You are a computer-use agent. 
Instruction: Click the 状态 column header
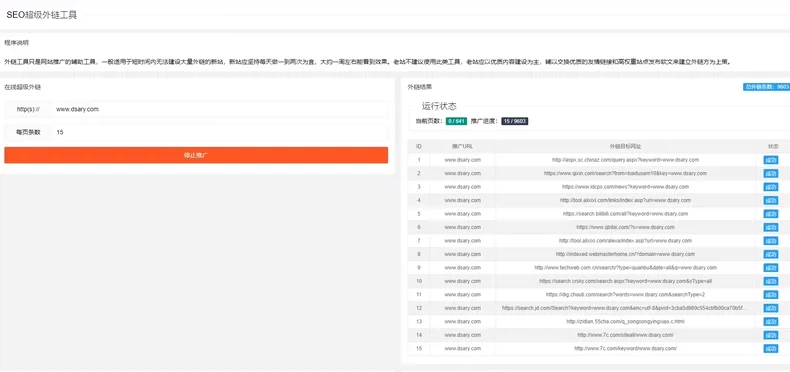tap(773, 146)
